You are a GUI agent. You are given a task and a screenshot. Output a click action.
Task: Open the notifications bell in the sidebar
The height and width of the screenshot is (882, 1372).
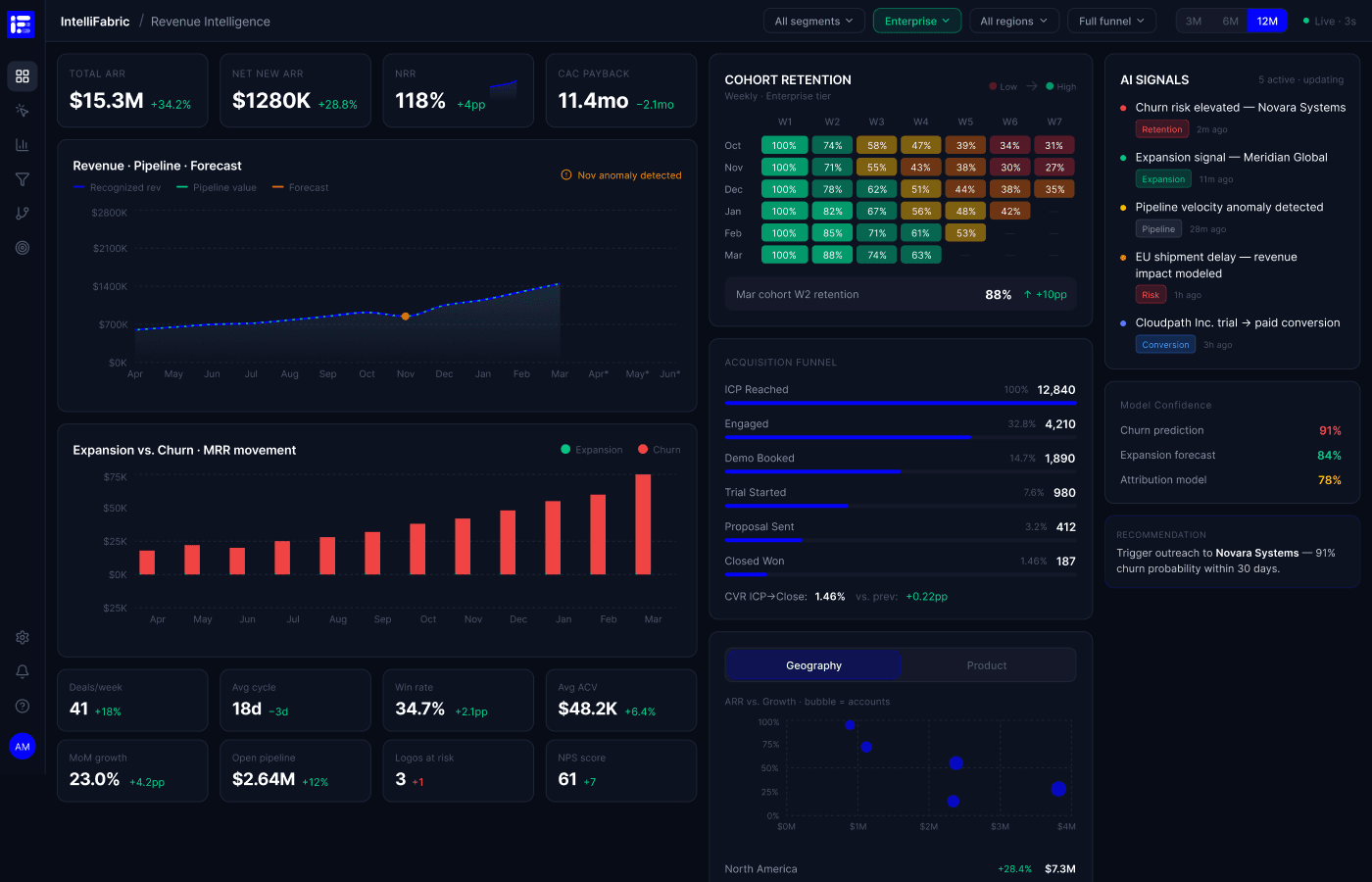tap(22, 671)
